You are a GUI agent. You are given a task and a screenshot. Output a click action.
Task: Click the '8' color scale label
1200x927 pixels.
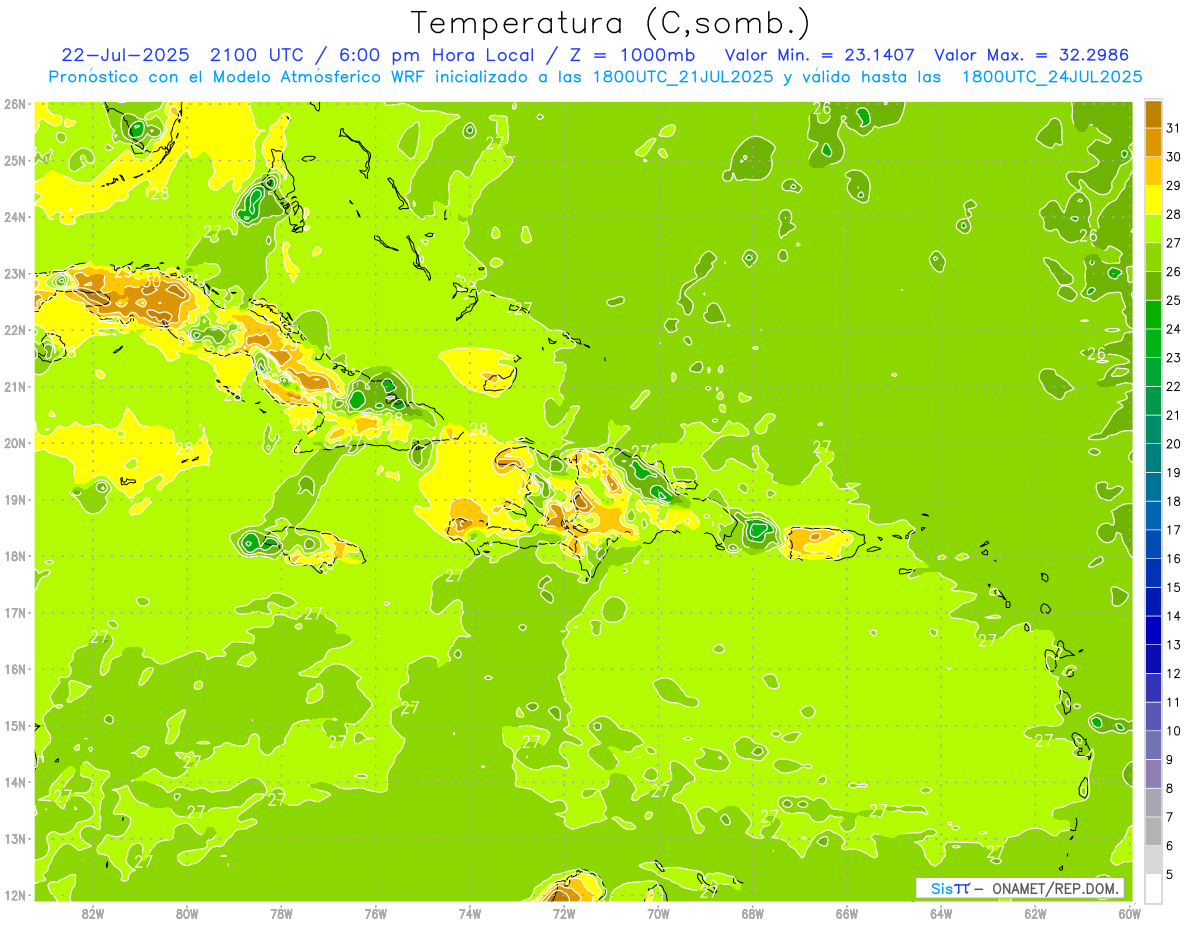point(1171,788)
